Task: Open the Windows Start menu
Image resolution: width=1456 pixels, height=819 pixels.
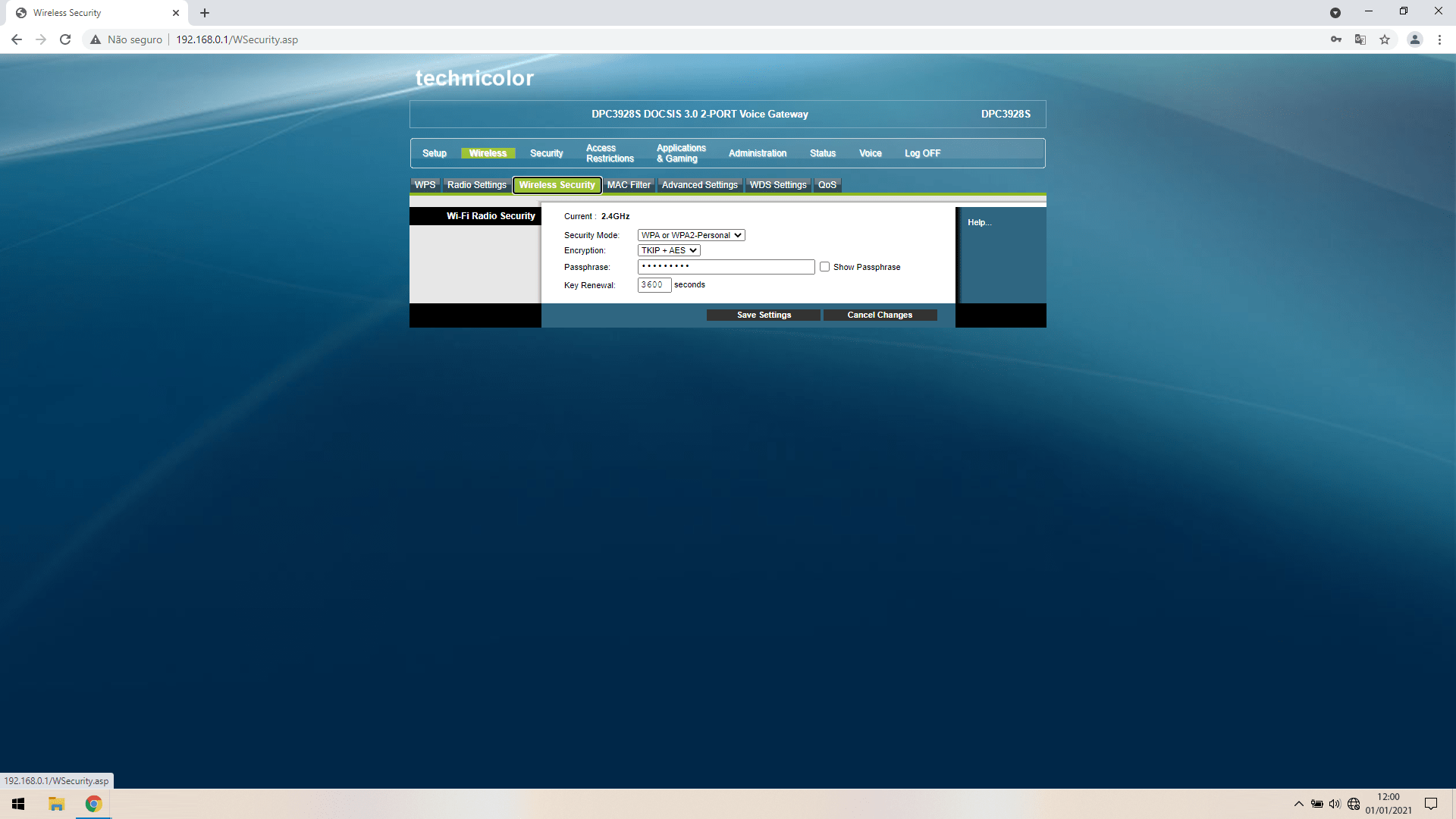Action: pyautogui.click(x=18, y=804)
